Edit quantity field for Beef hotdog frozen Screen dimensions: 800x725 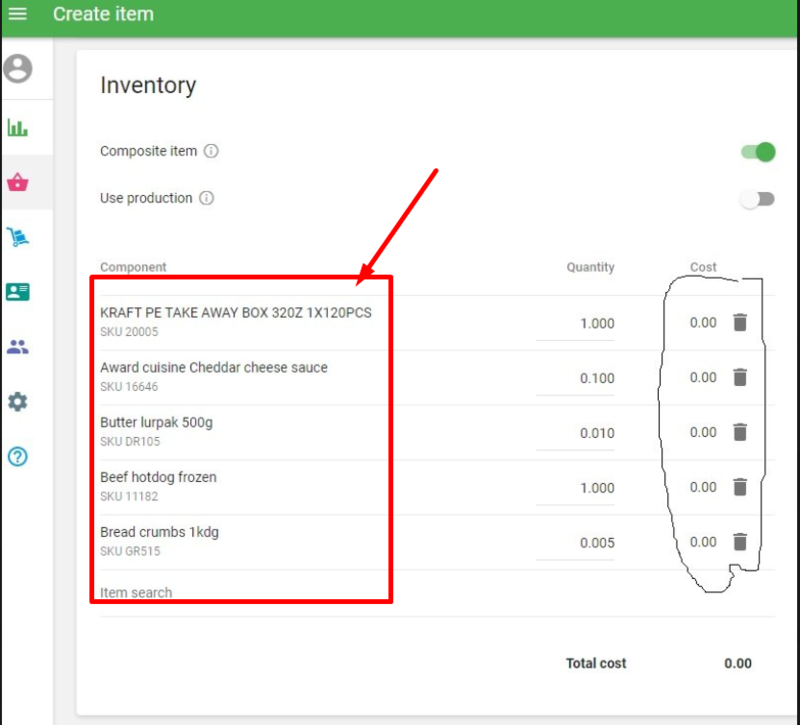576,488
